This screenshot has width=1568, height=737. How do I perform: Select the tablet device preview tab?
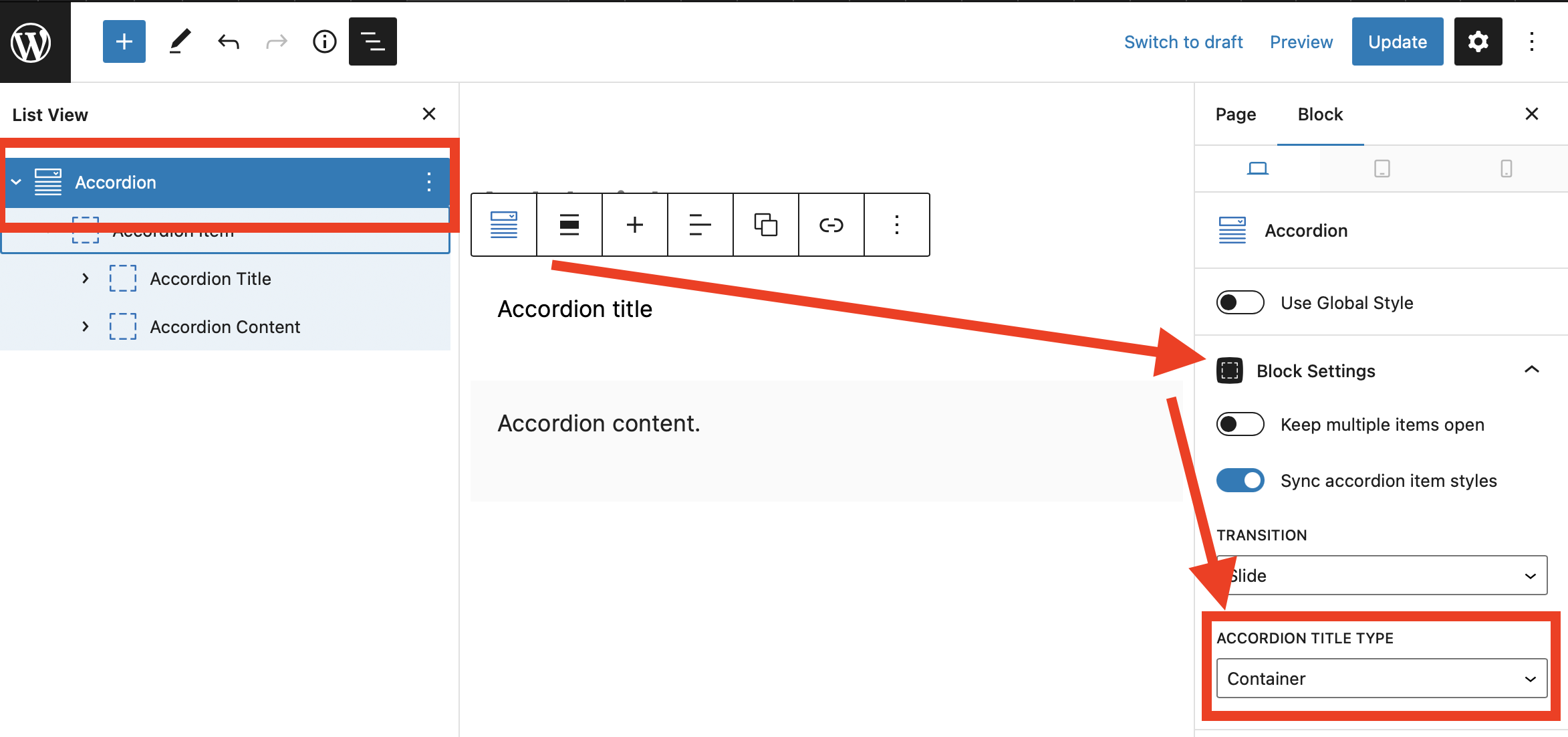pos(1382,169)
